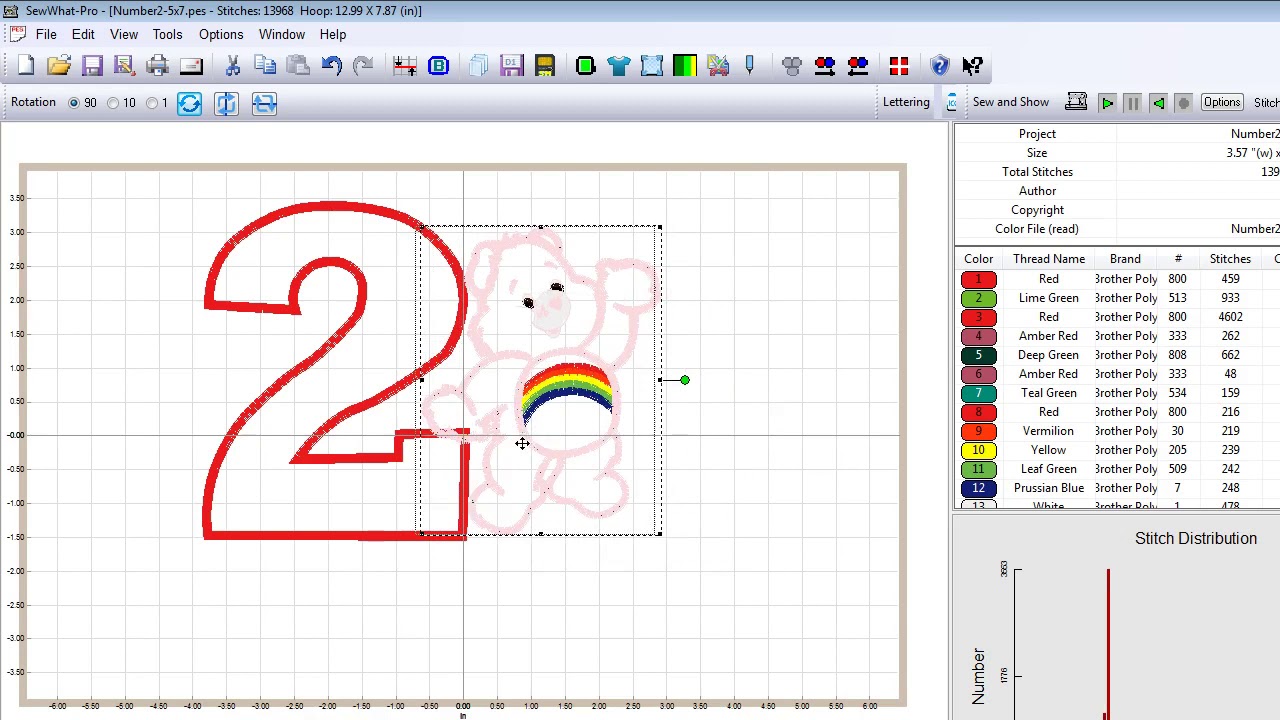Open the Edit menu
Image resolution: width=1280 pixels, height=720 pixels.
coord(83,34)
